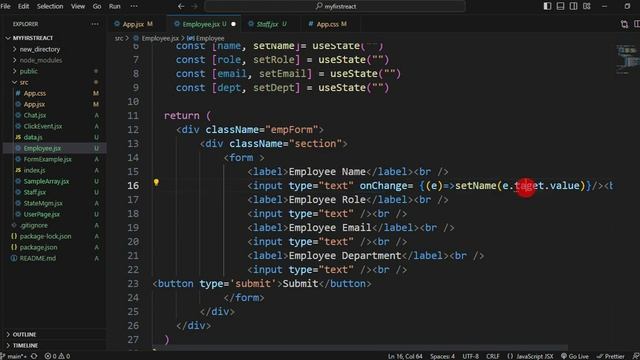Open the Go menu

(97, 6)
